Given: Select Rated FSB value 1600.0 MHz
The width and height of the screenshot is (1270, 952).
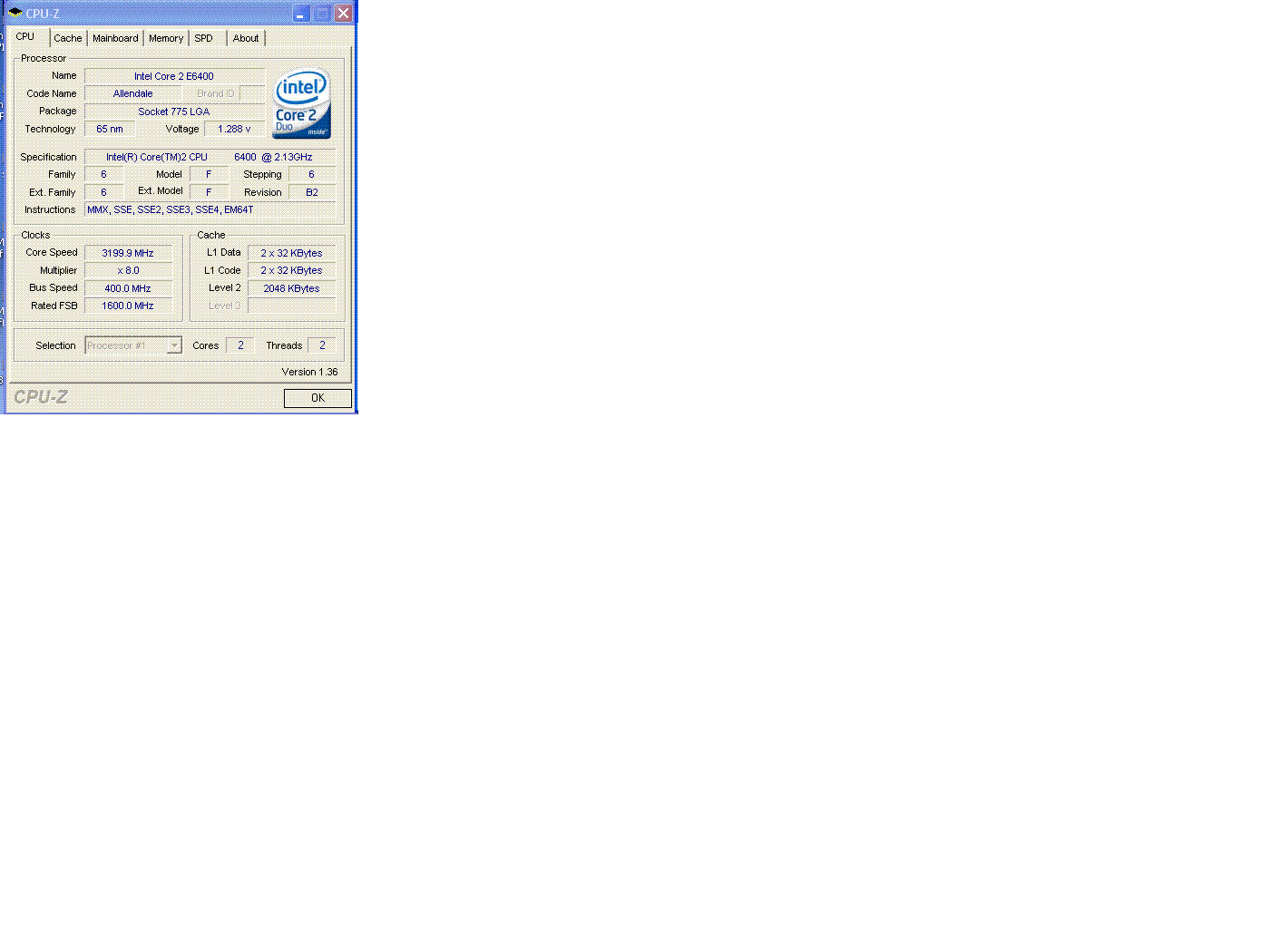Looking at the screenshot, I should click(x=128, y=306).
